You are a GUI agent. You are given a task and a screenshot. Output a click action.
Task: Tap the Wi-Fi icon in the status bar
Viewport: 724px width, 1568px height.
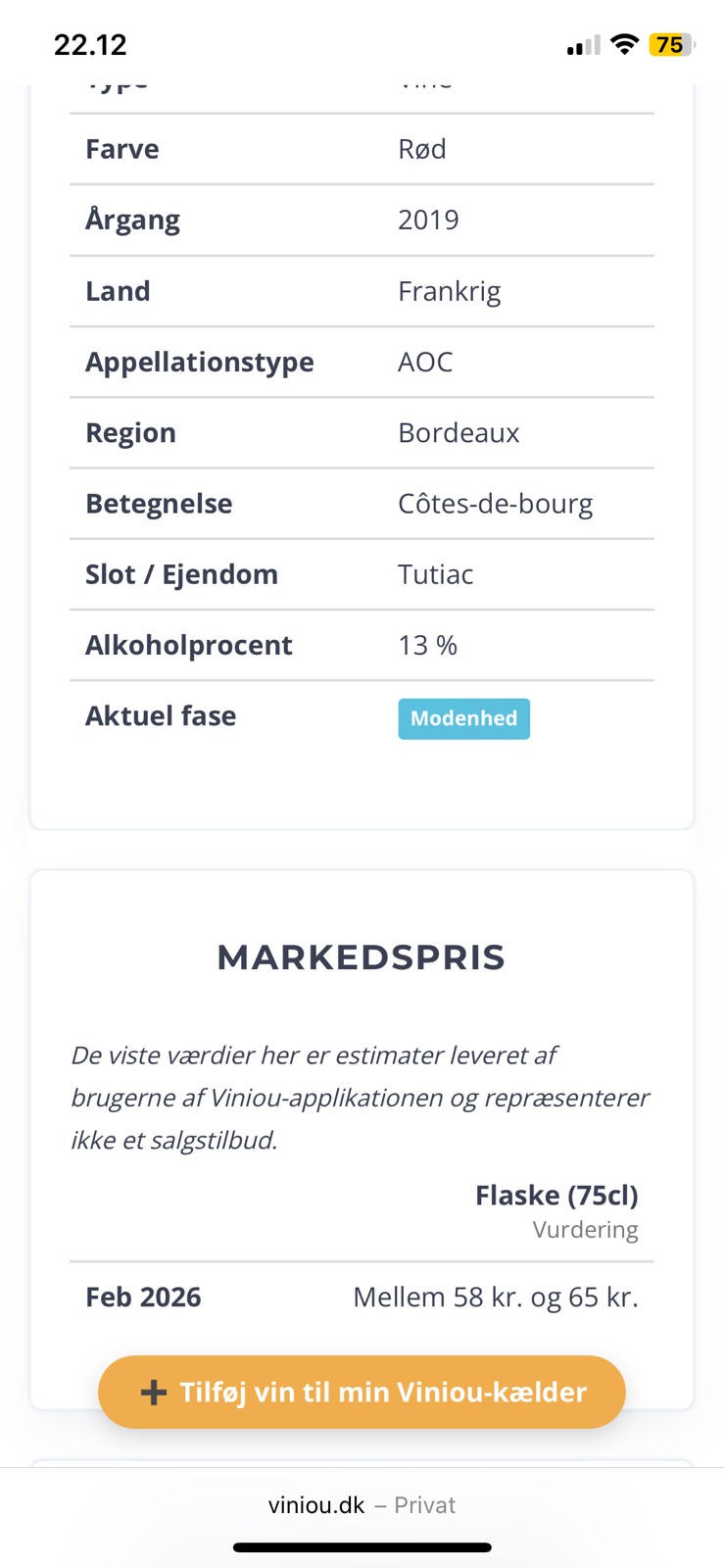click(x=623, y=45)
